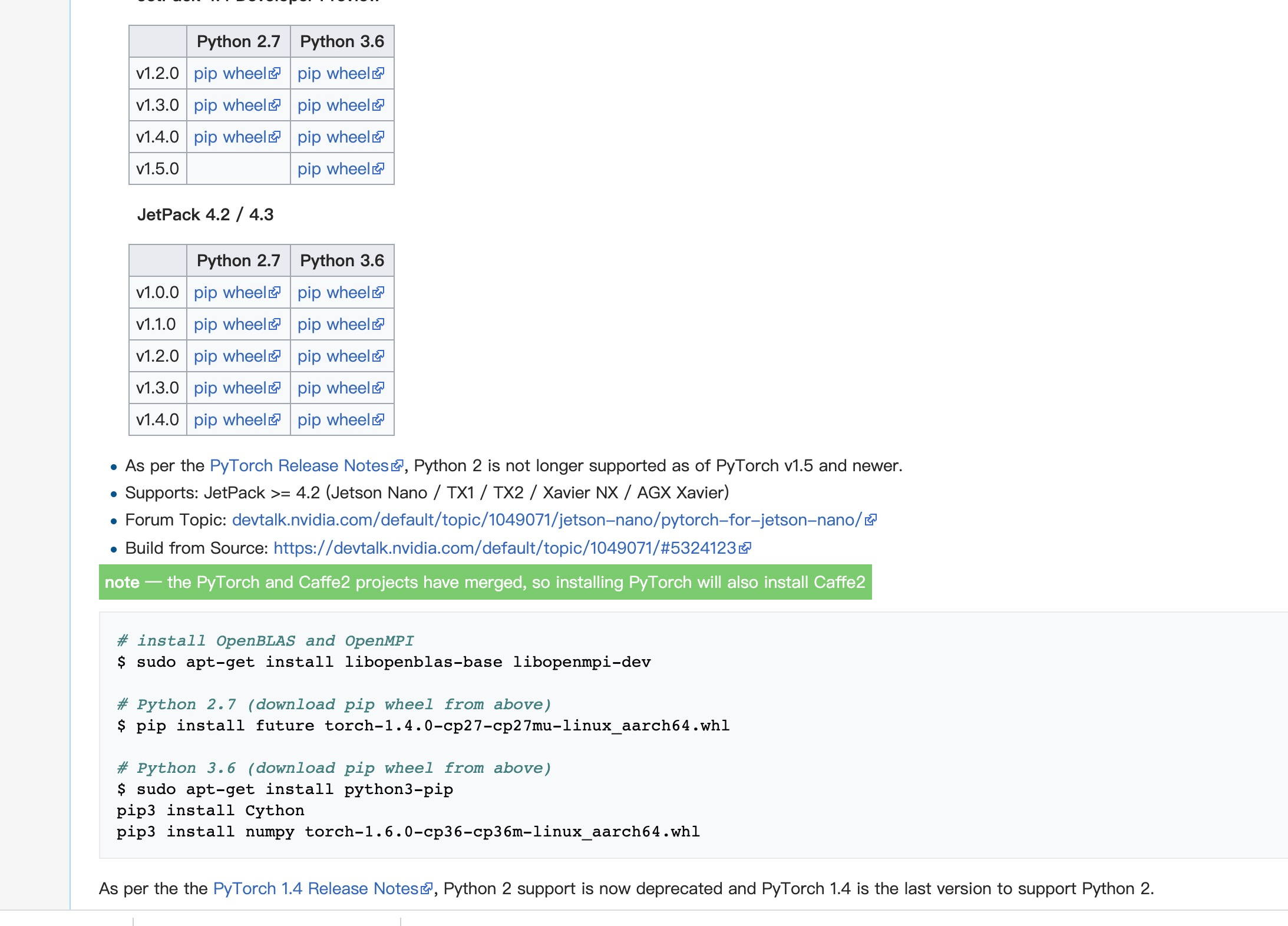Follow the Build from Source devtalk link
Screen dimensions: 1288x926
504,548
